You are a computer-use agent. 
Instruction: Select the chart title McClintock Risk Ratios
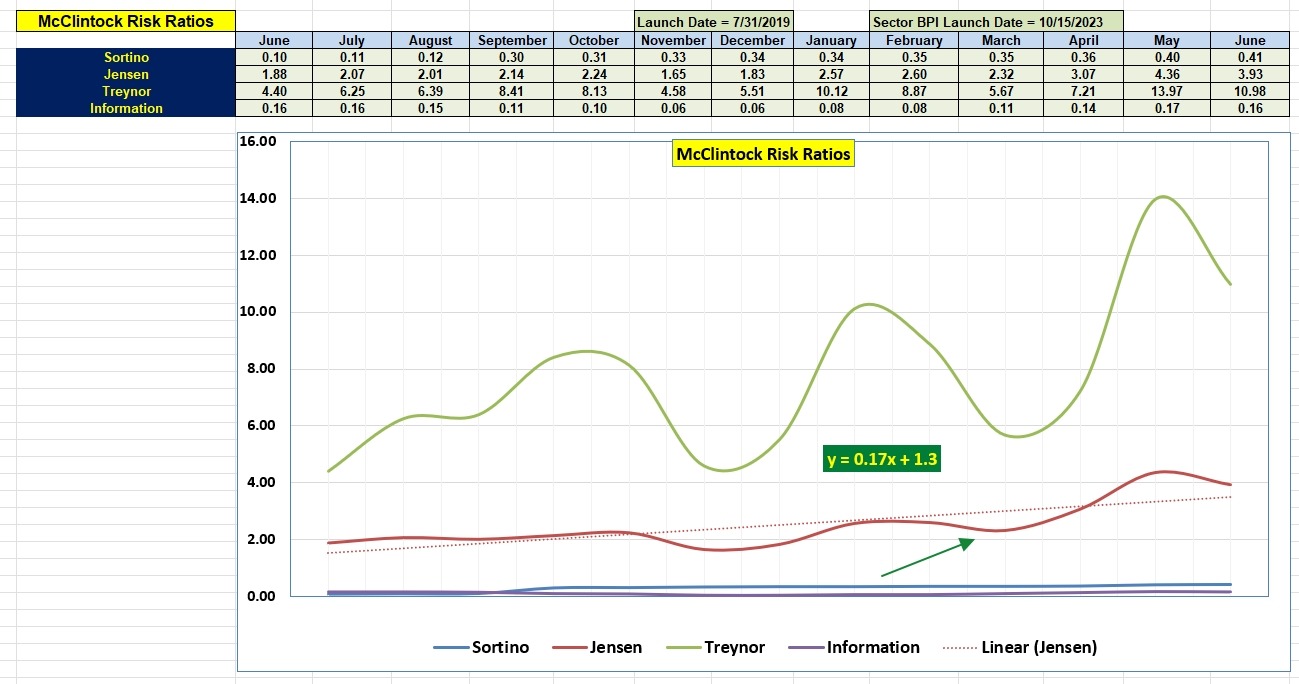pyautogui.click(x=763, y=154)
